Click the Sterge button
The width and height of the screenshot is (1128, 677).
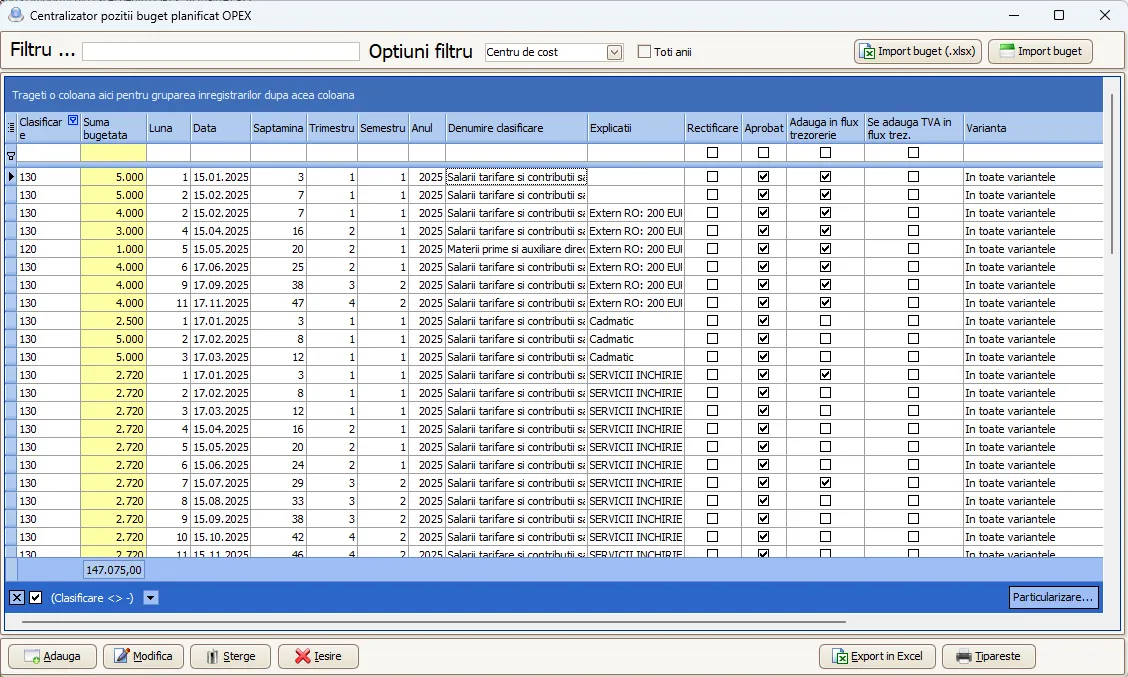(230, 656)
